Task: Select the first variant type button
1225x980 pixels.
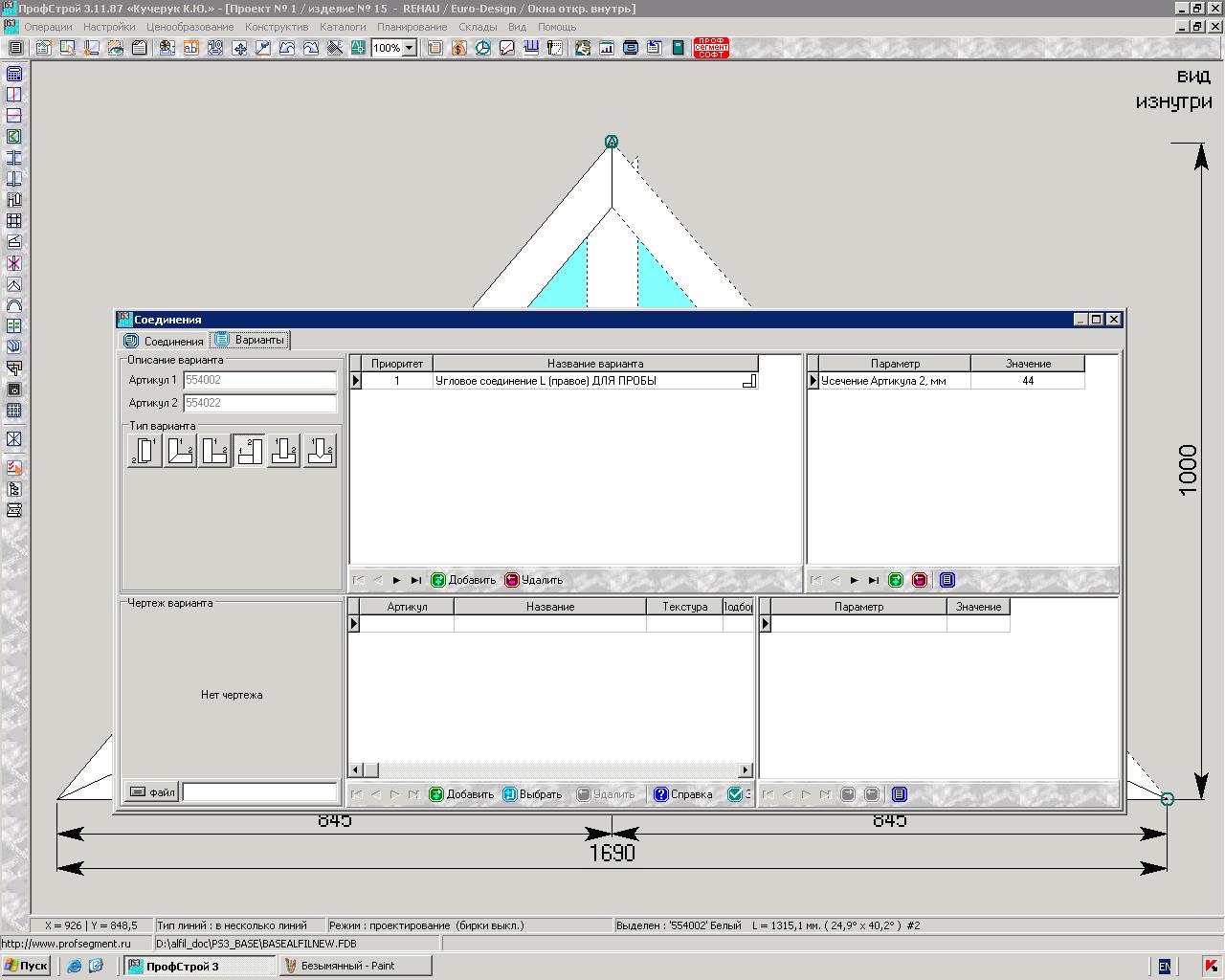Action: [x=145, y=451]
